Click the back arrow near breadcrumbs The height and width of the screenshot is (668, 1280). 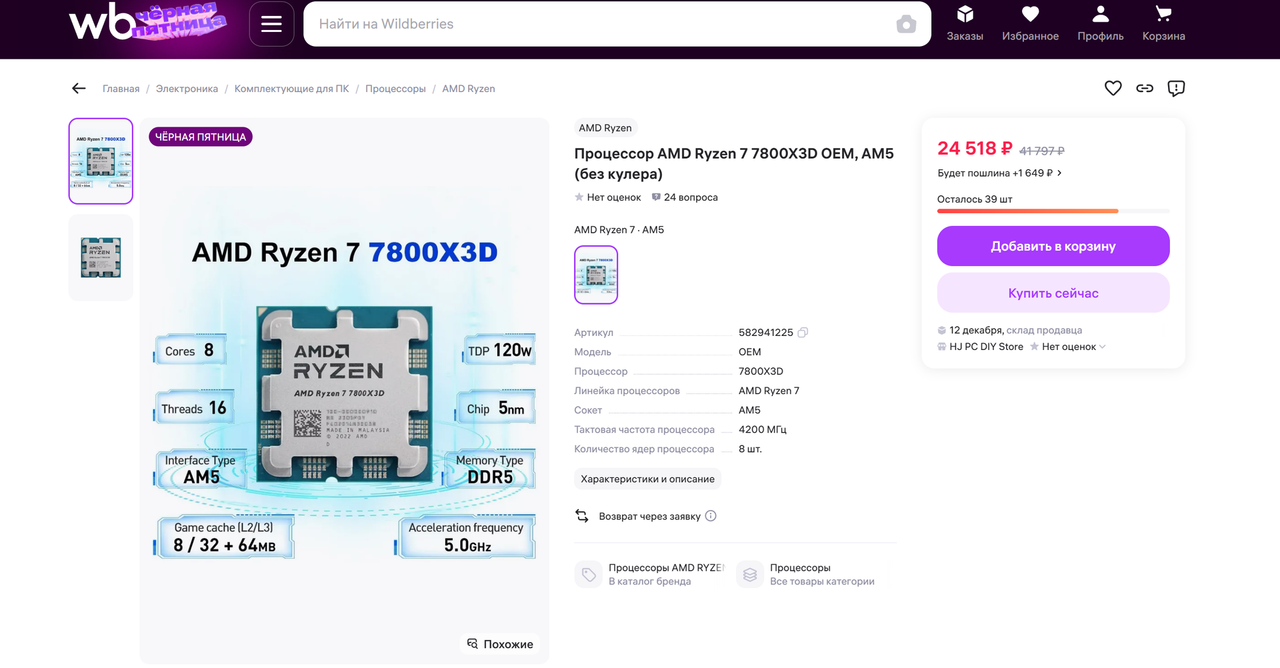coord(79,88)
